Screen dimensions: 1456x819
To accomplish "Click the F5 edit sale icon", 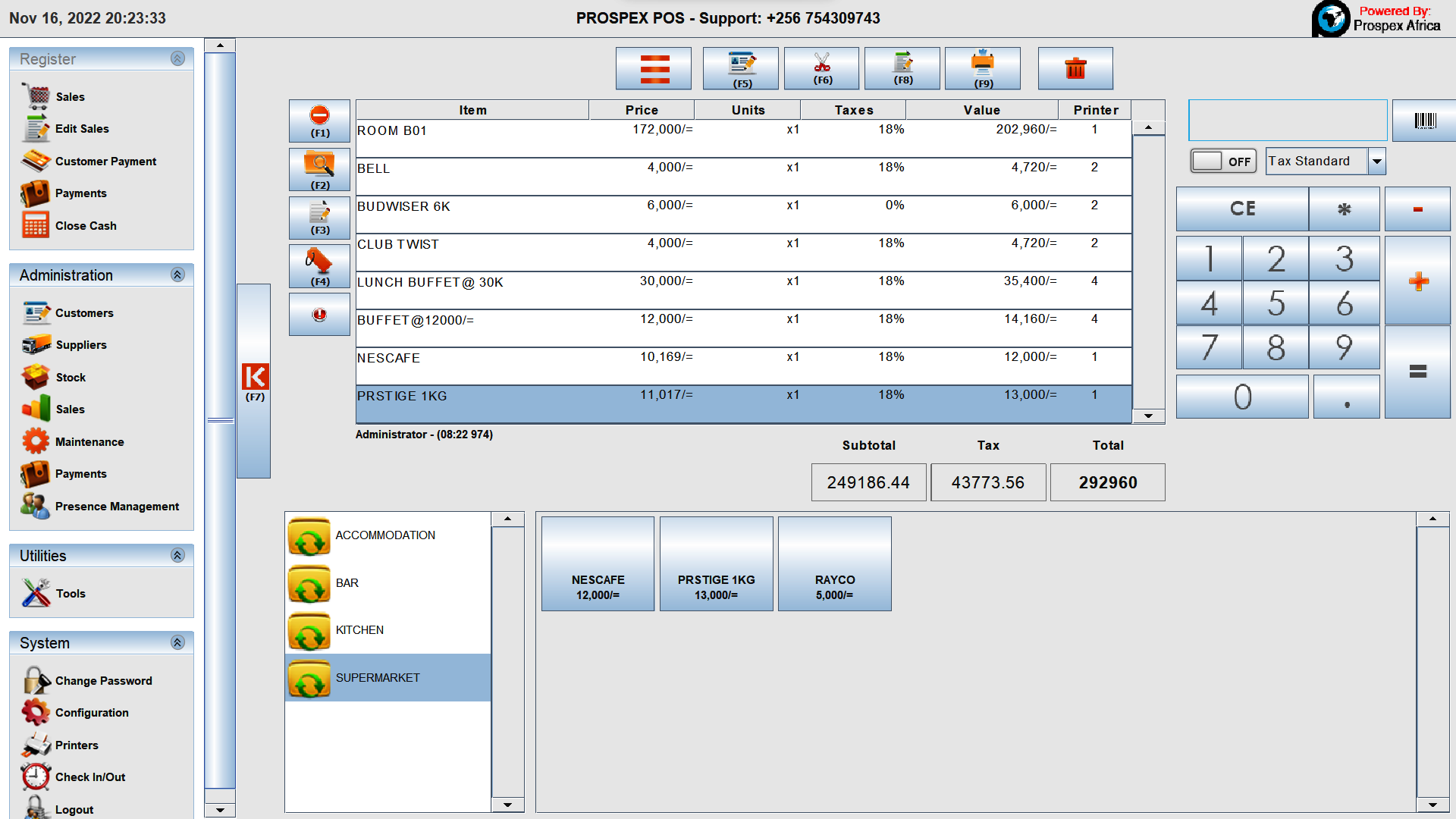I will pyautogui.click(x=740, y=68).
